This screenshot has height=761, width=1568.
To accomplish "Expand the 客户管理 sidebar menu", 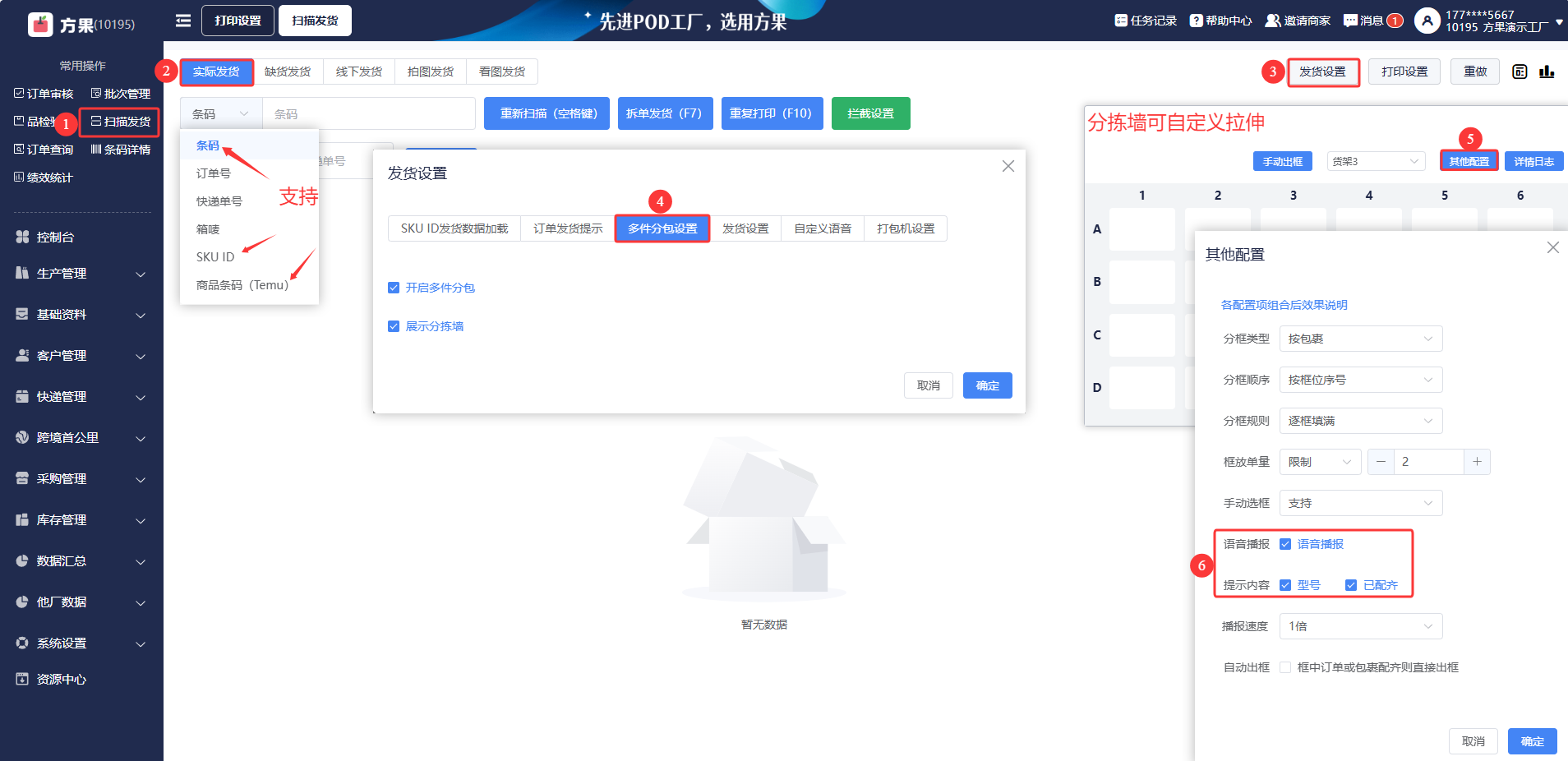I will coord(81,356).
